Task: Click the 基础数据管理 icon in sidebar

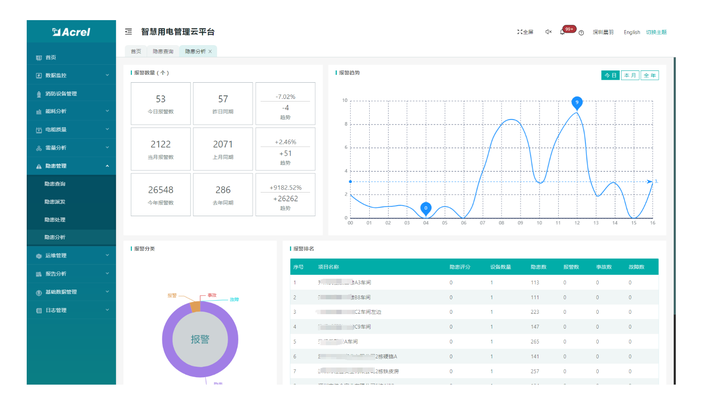Action: pos(39,292)
